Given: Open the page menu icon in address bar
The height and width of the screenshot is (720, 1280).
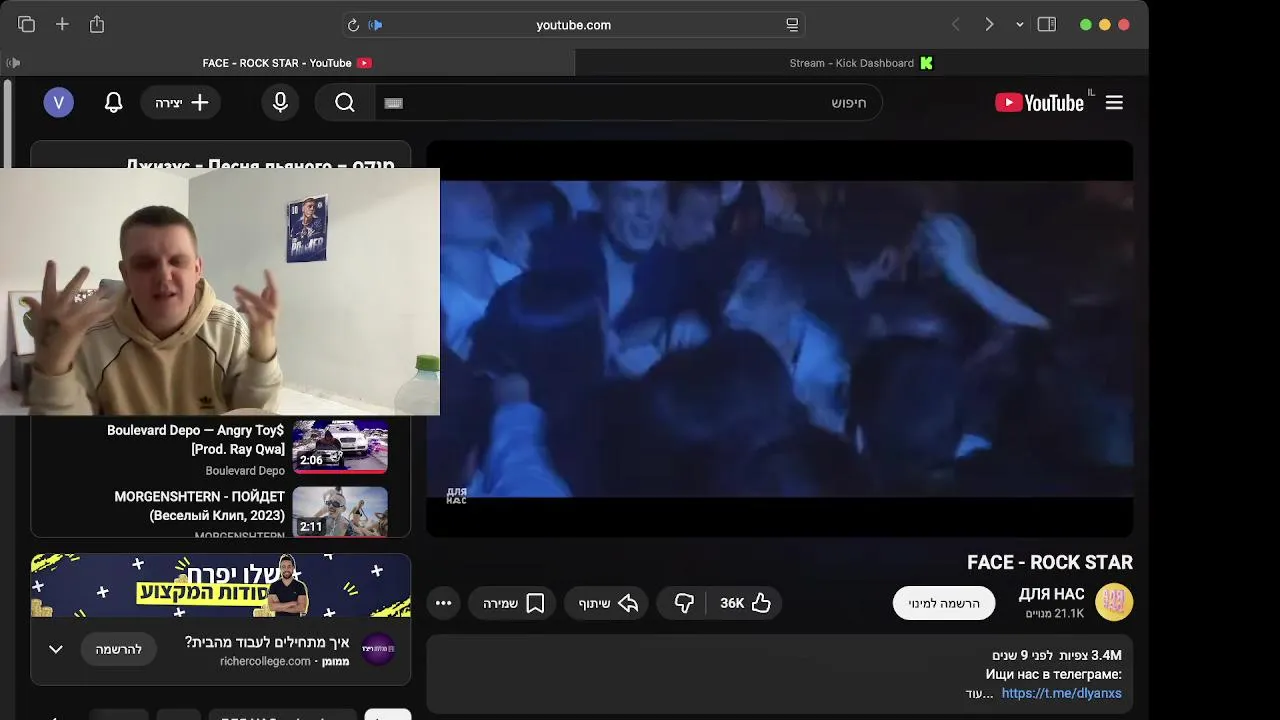Looking at the screenshot, I should point(792,25).
